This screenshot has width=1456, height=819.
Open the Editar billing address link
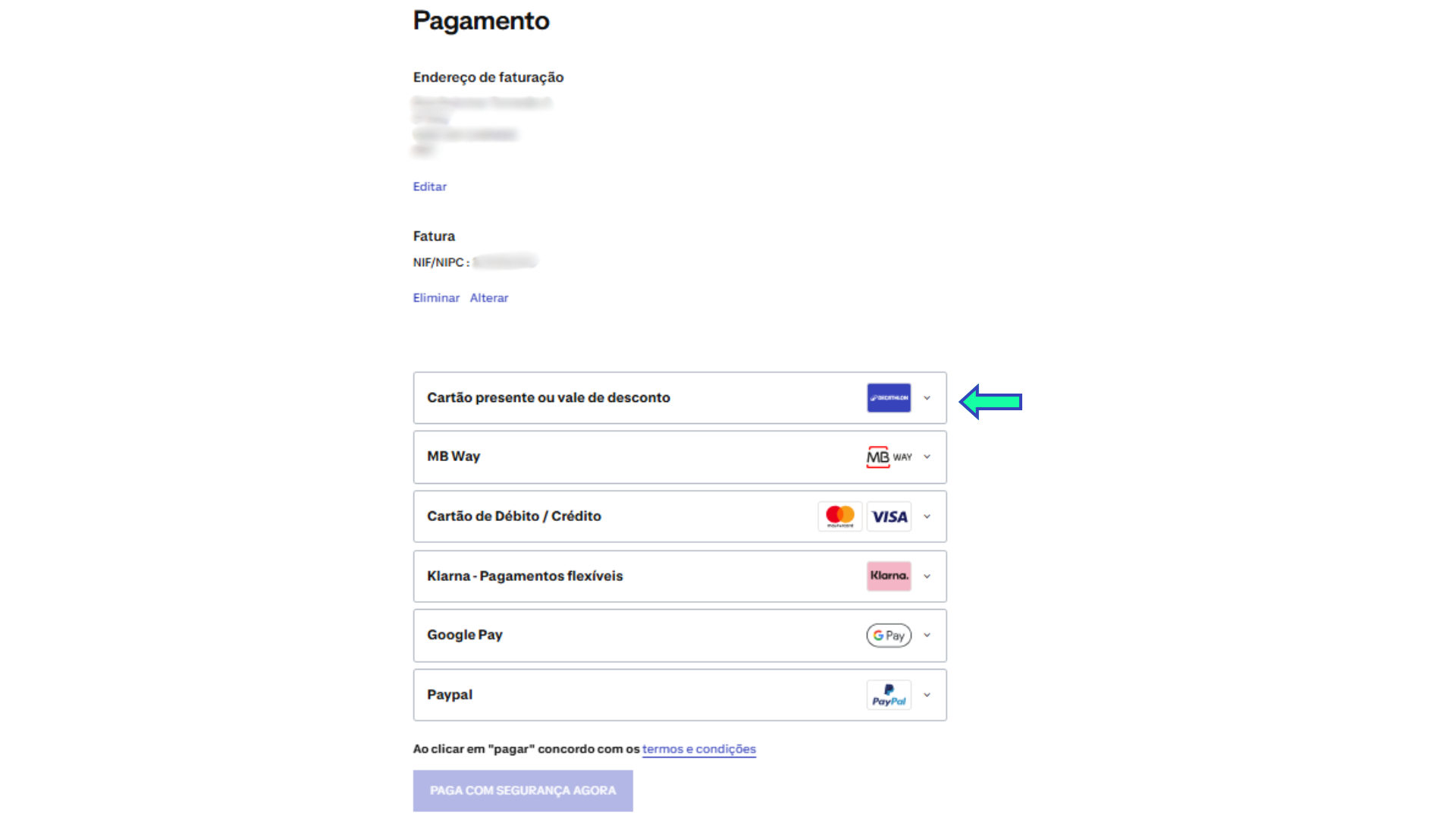(429, 187)
